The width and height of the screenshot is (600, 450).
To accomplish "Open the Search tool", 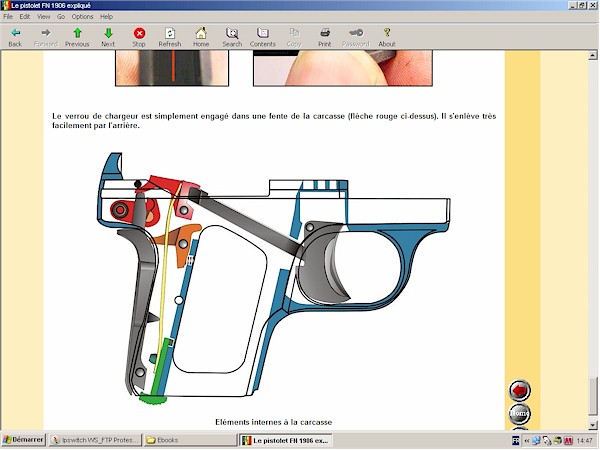I will (x=232, y=38).
